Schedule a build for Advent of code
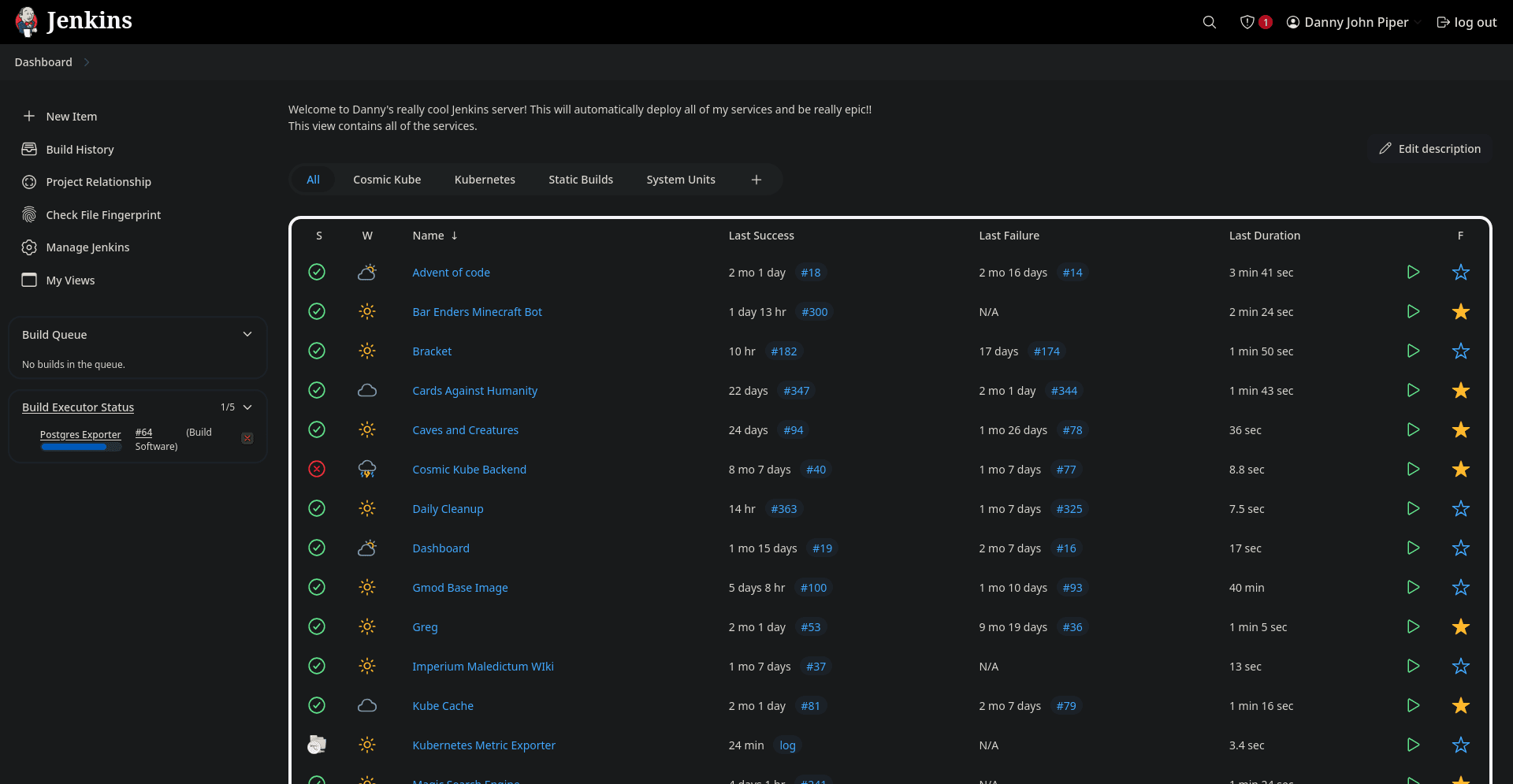Image resolution: width=1513 pixels, height=784 pixels. 1413,272
